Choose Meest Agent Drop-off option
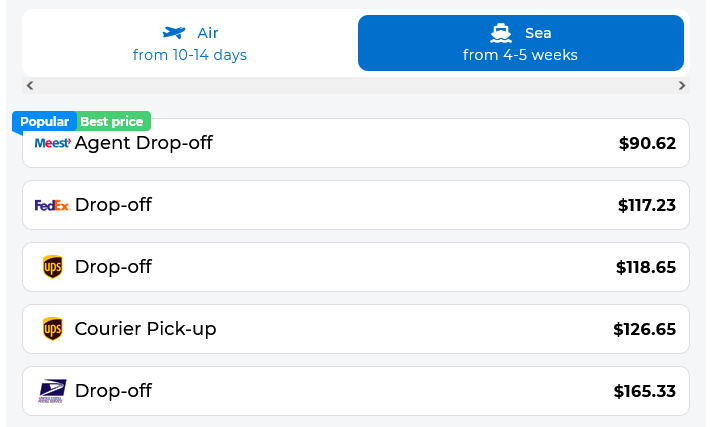The height and width of the screenshot is (427, 726). tap(356, 143)
